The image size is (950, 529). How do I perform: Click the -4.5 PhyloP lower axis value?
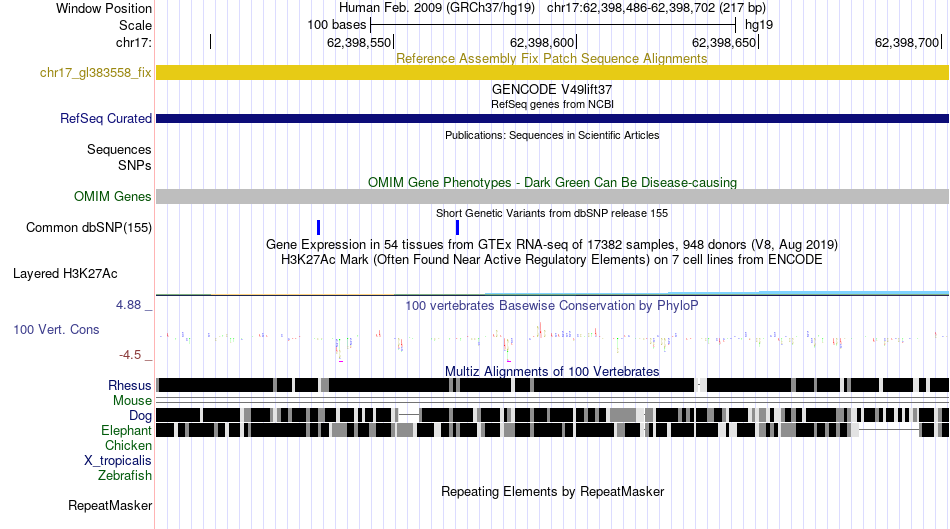pyautogui.click(x=130, y=355)
